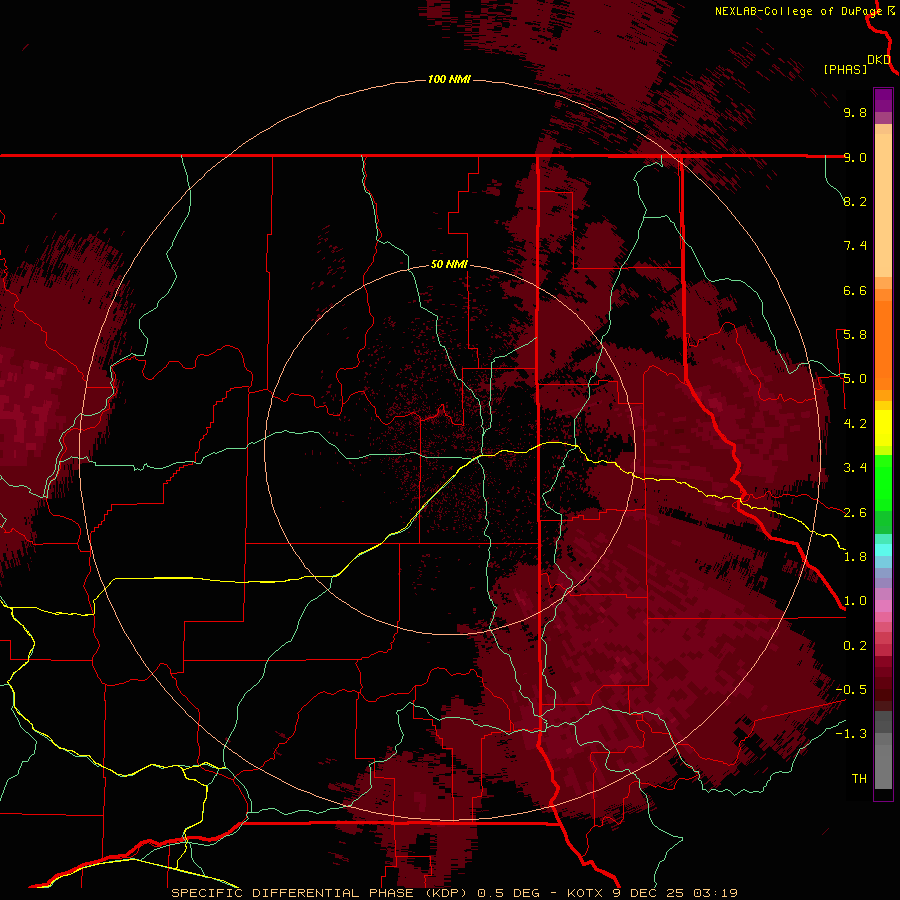Click the 0.2 scale value

click(x=855, y=646)
